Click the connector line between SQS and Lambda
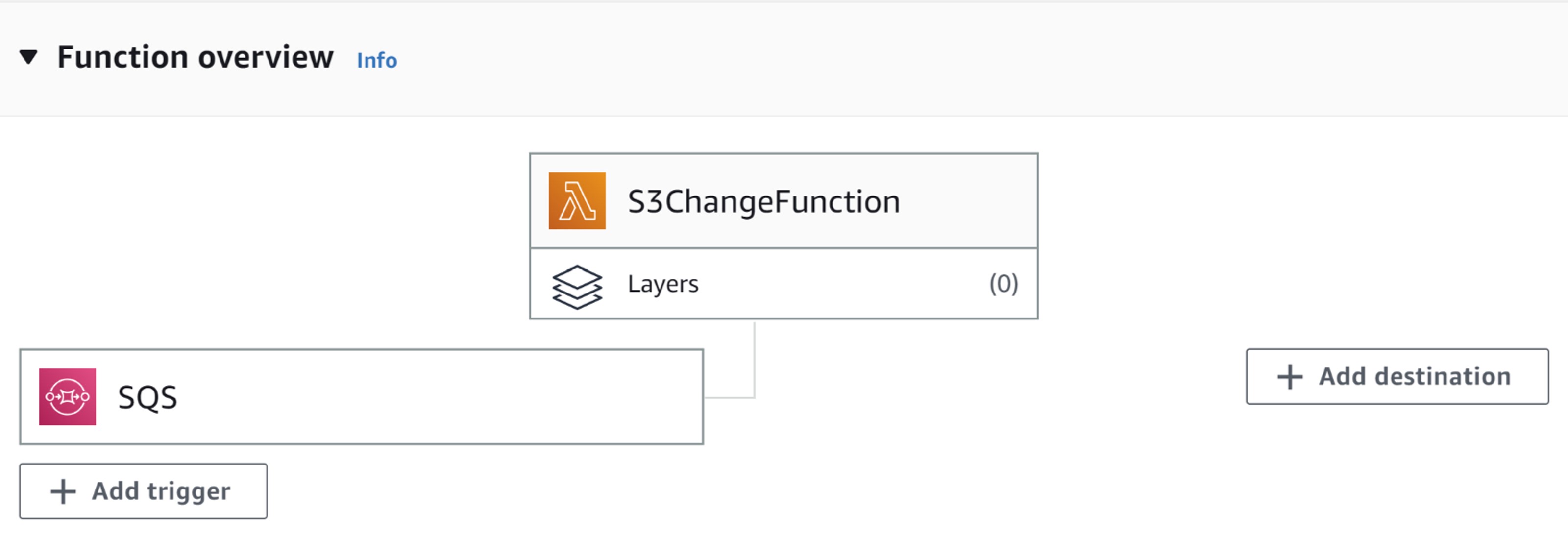The height and width of the screenshot is (538, 1568). click(755, 359)
